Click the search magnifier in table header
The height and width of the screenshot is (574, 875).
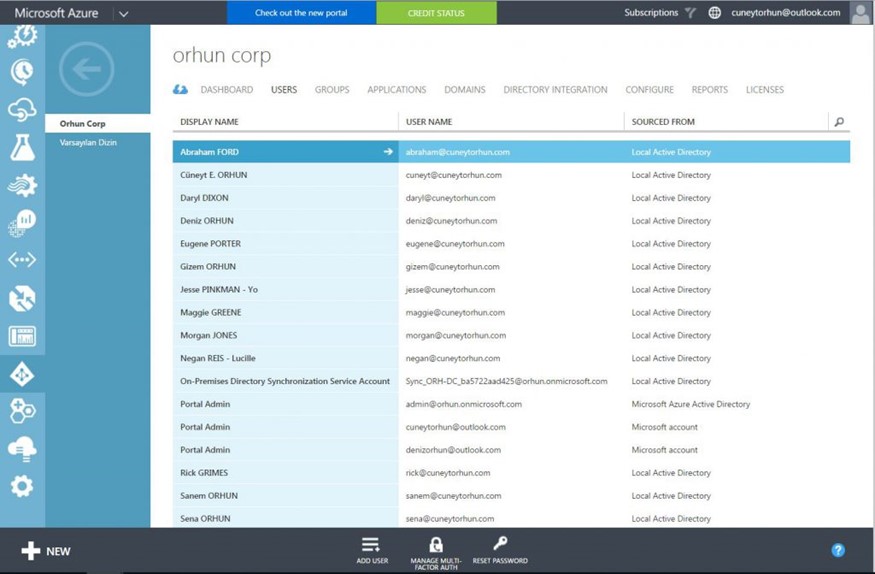pos(839,122)
